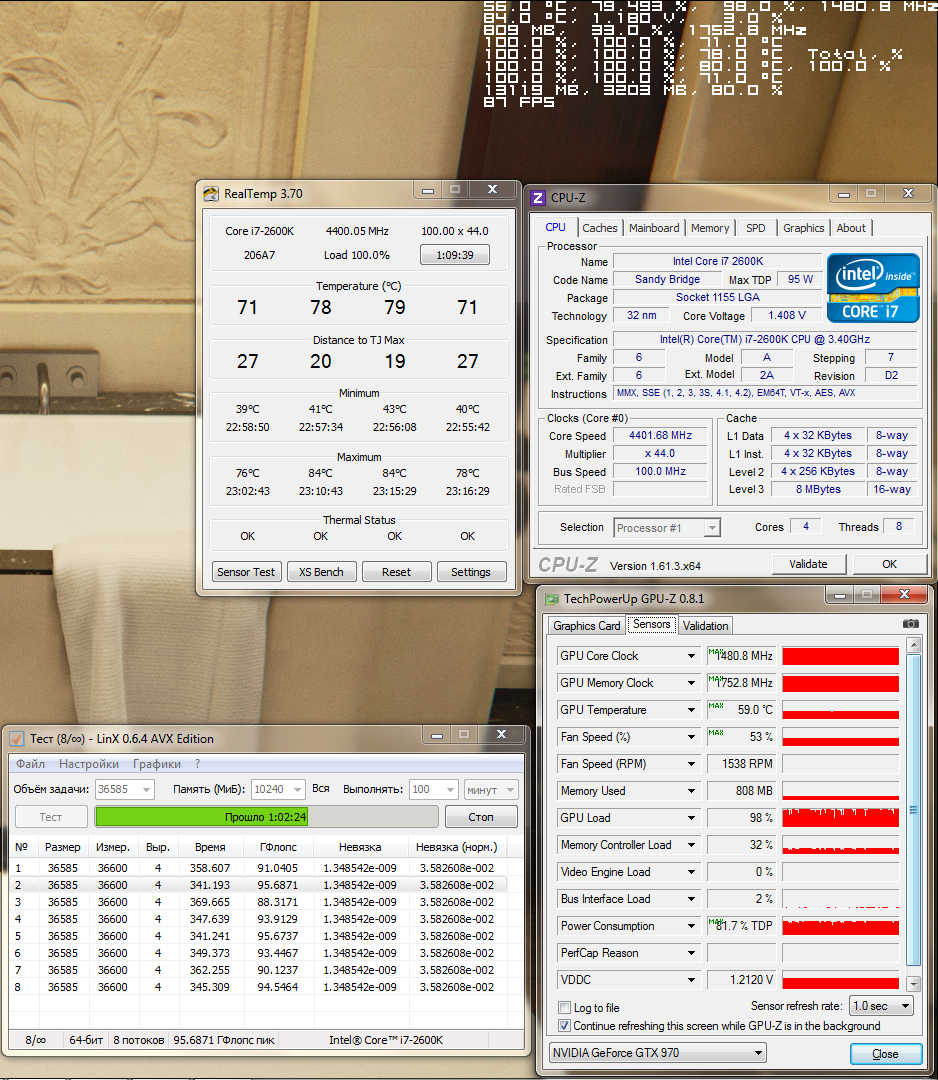938x1080 pixels.
Task: Open LinX Файл menu
Action: point(30,764)
